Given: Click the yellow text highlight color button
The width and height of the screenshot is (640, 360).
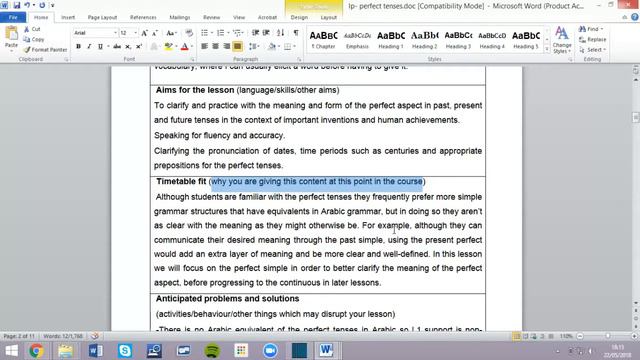Looking at the screenshot, I should tap(168, 47).
